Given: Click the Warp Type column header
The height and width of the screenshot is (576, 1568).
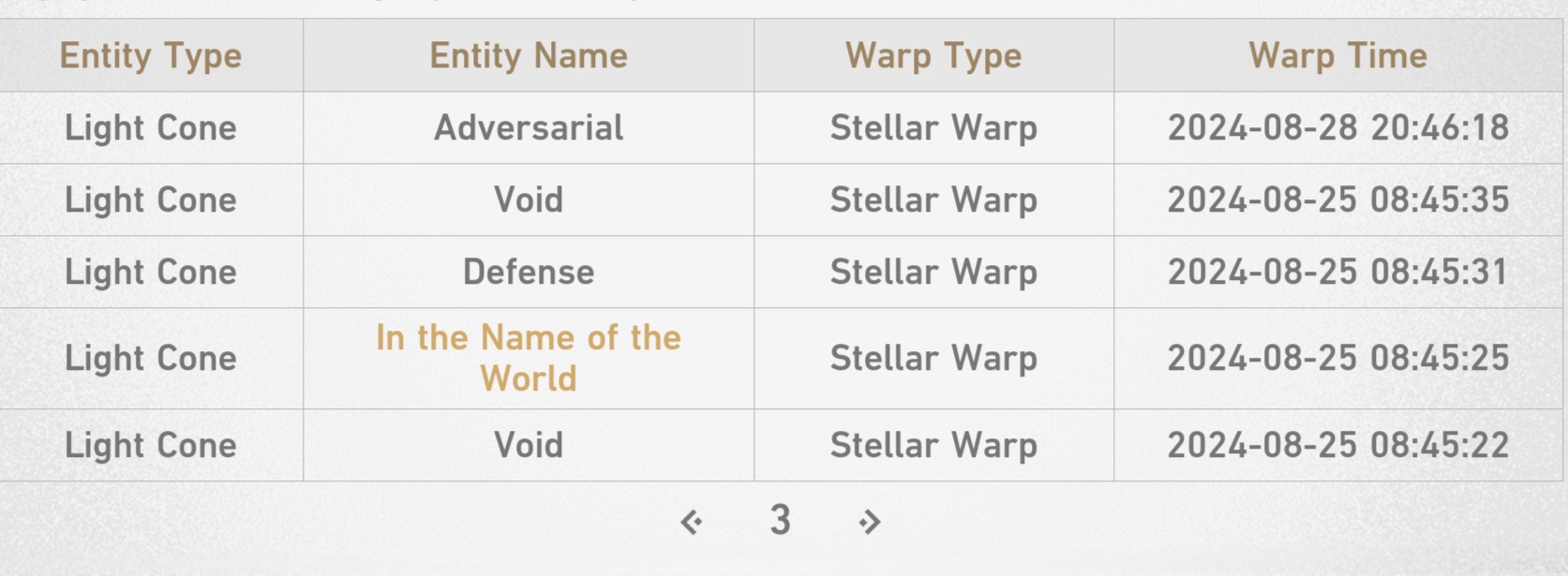Looking at the screenshot, I should pyautogui.click(x=933, y=56).
